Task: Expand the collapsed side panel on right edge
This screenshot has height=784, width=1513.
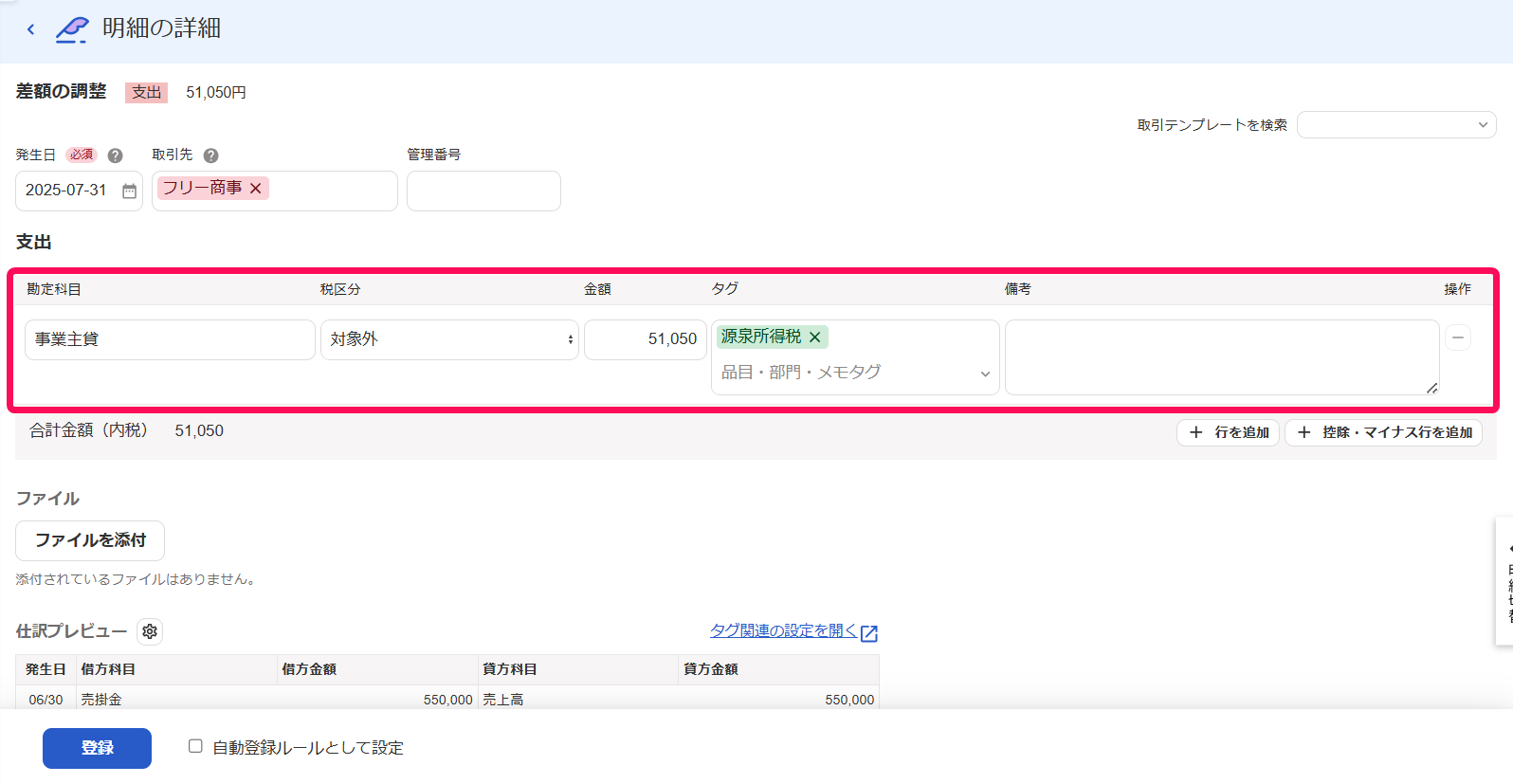Action: [x=1504, y=581]
